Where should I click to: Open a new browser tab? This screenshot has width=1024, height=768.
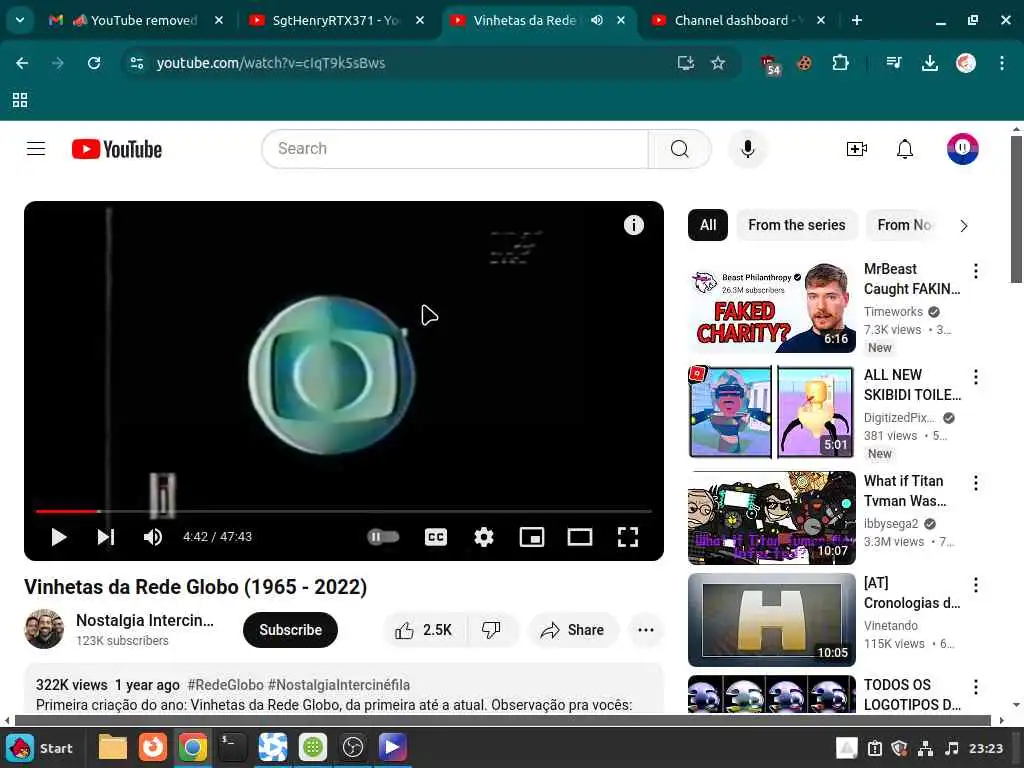click(857, 20)
